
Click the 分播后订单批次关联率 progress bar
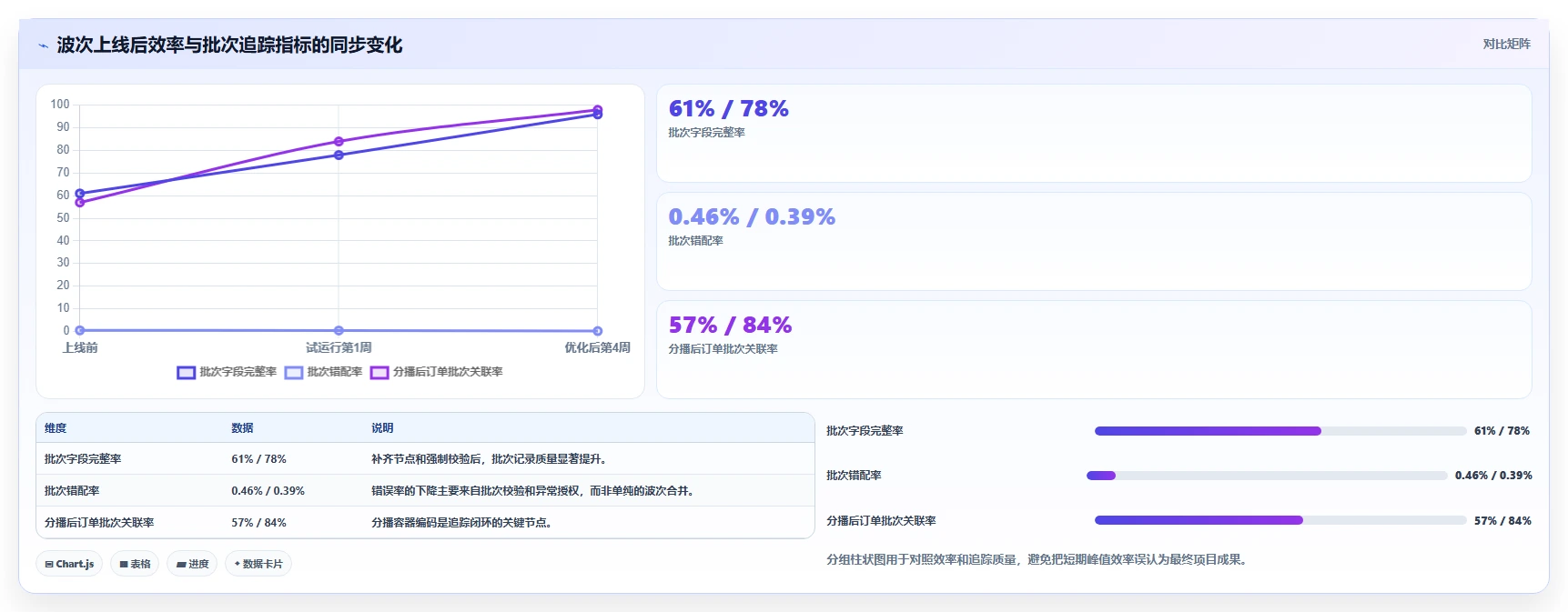1280,520
